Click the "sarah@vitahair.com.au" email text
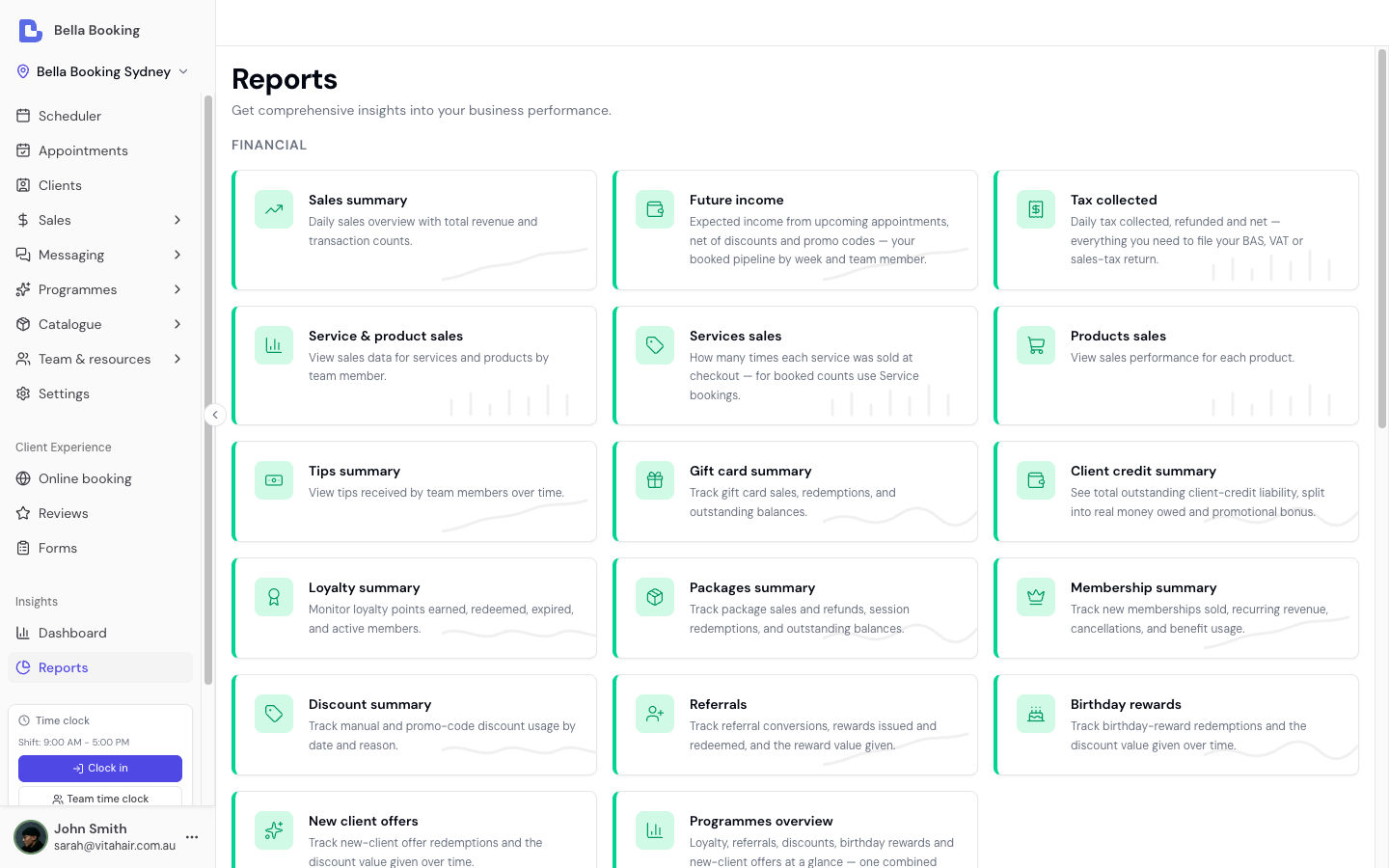This screenshot has width=1389, height=868. [x=115, y=846]
